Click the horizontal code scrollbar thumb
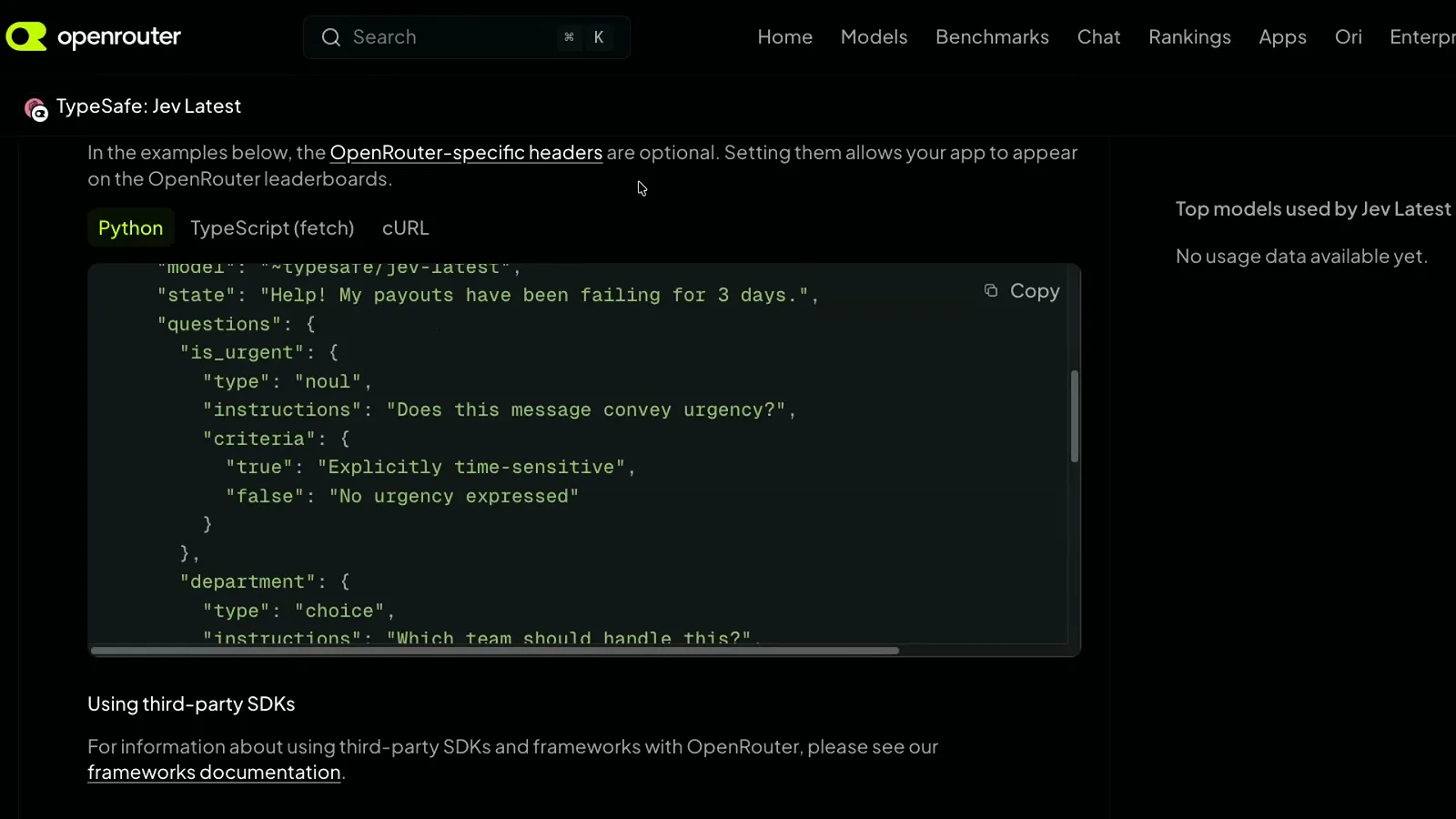 pos(495,651)
